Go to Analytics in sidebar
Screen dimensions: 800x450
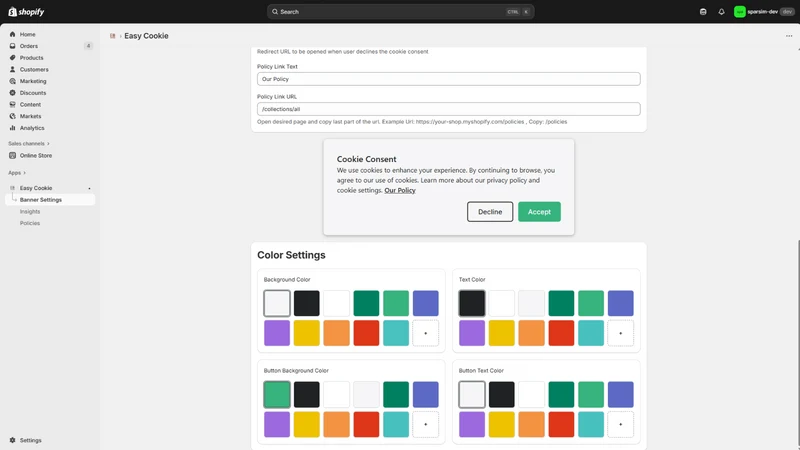(32, 128)
